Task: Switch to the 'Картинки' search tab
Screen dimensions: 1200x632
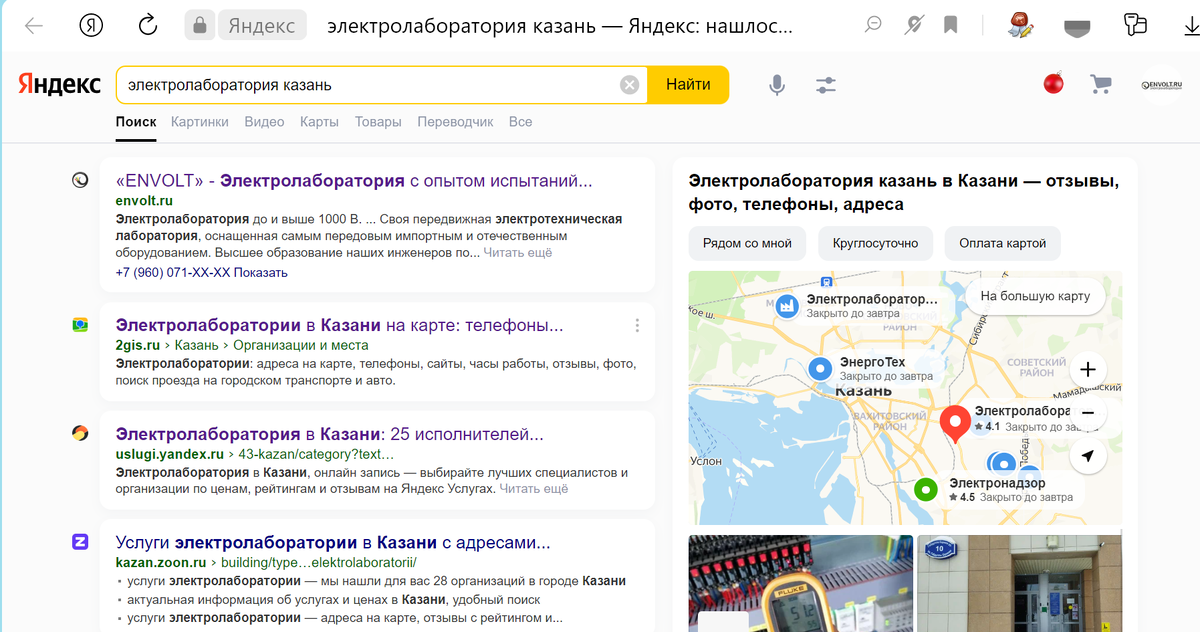Action: [200, 120]
